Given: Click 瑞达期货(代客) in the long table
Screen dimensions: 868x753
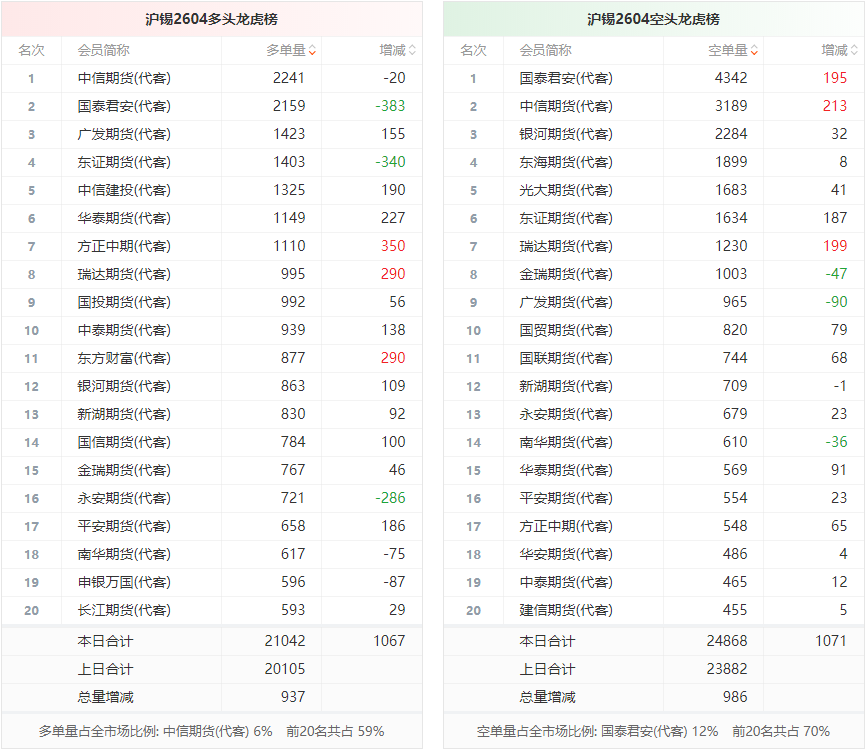Looking at the screenshot, I should coord(124,274).
